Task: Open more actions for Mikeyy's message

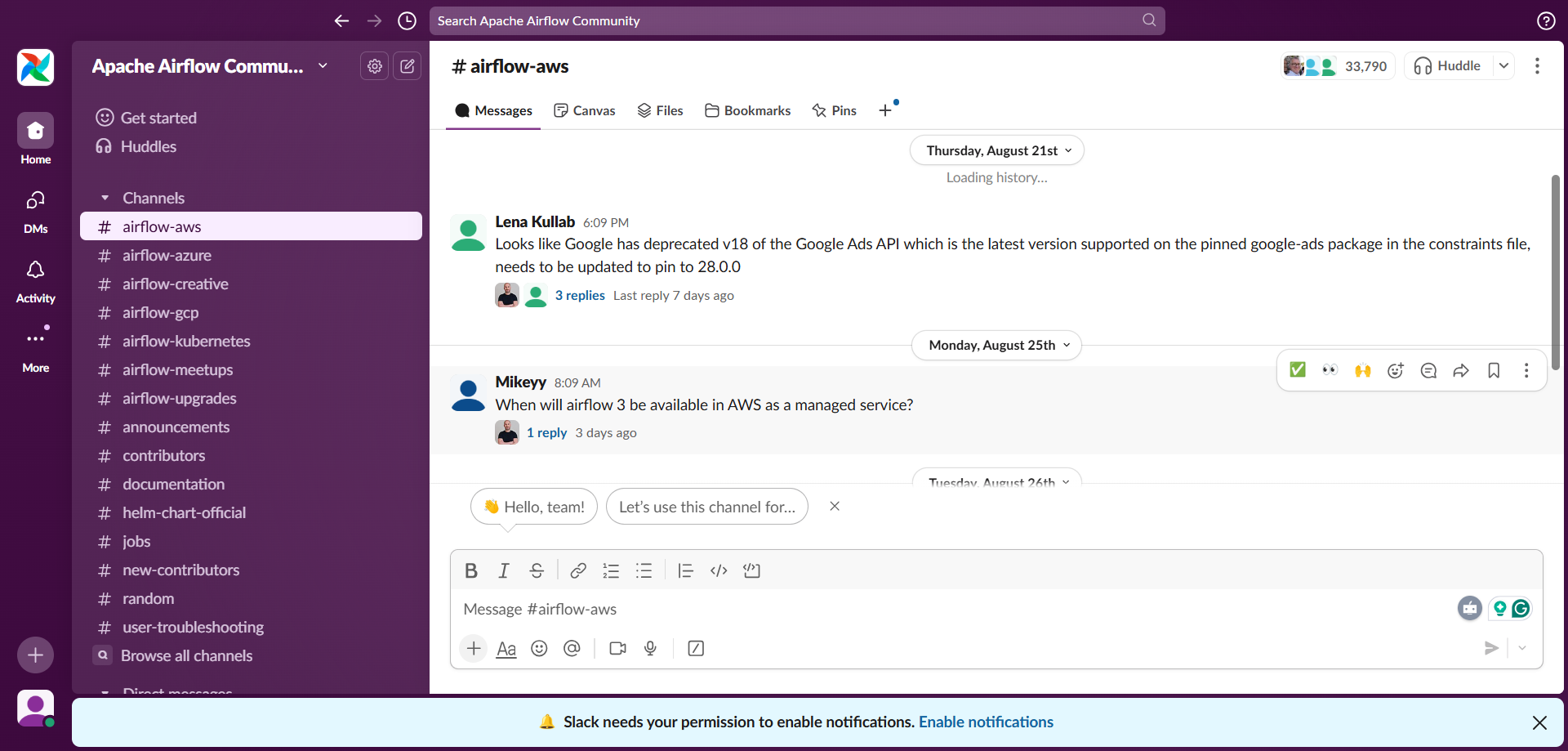Action: [x=1526, y=370]
